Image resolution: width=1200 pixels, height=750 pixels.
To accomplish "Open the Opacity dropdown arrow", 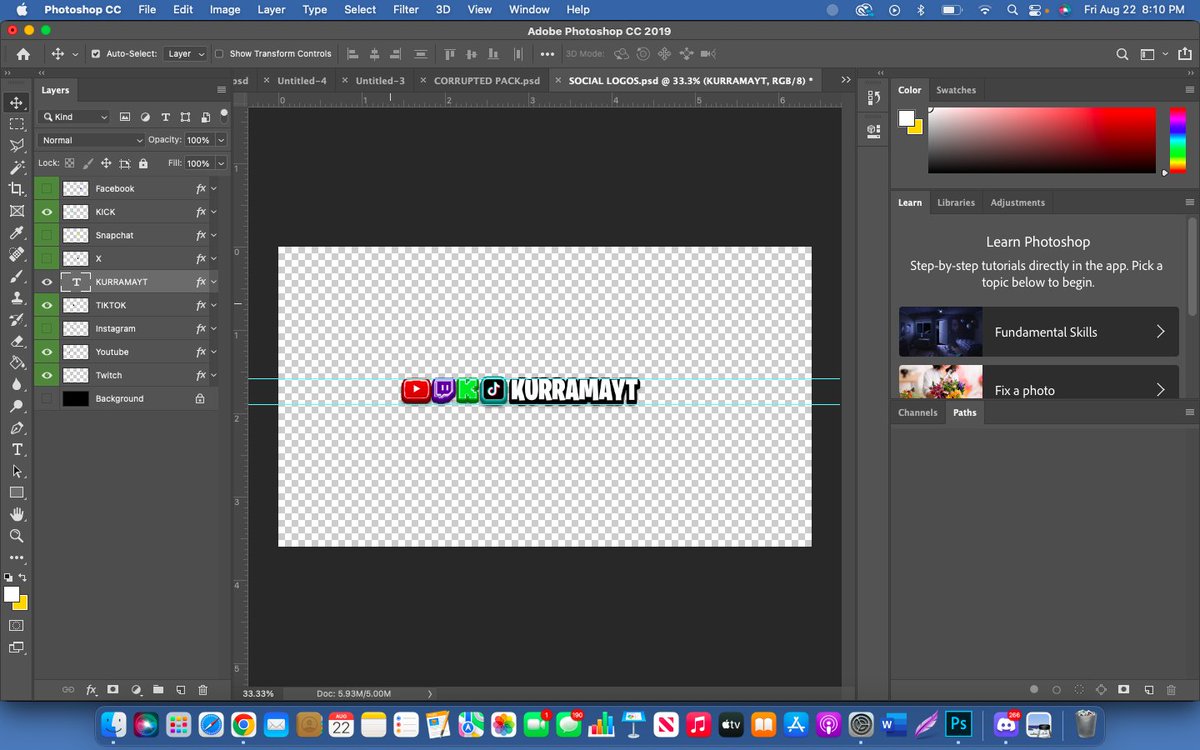I will pos(221,140).
